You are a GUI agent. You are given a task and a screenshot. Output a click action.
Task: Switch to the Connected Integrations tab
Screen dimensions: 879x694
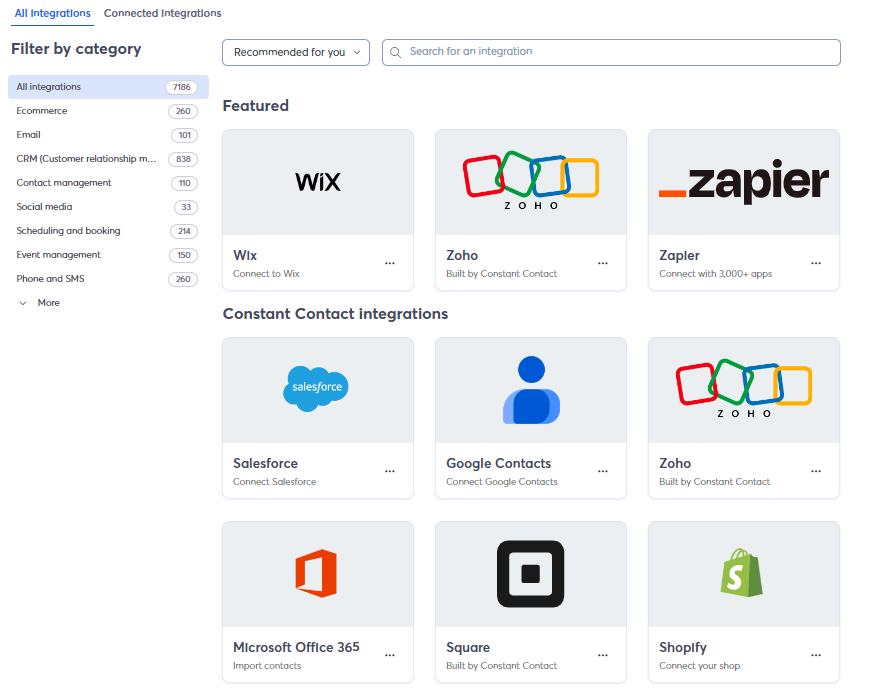(163, 14)
